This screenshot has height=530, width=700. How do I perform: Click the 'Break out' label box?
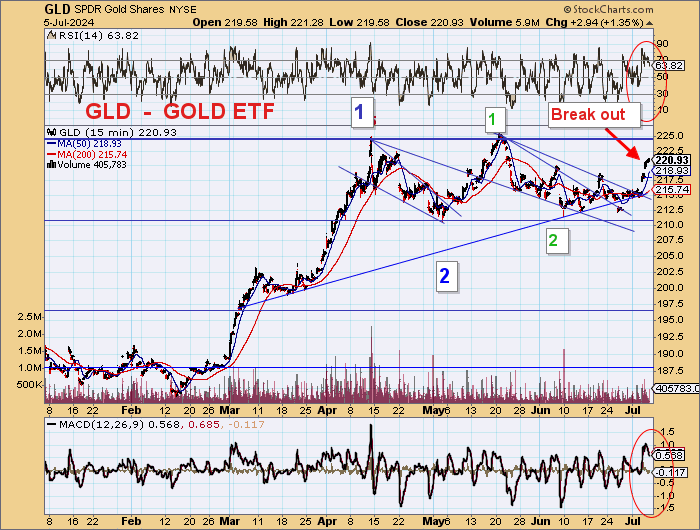point(594,115)
